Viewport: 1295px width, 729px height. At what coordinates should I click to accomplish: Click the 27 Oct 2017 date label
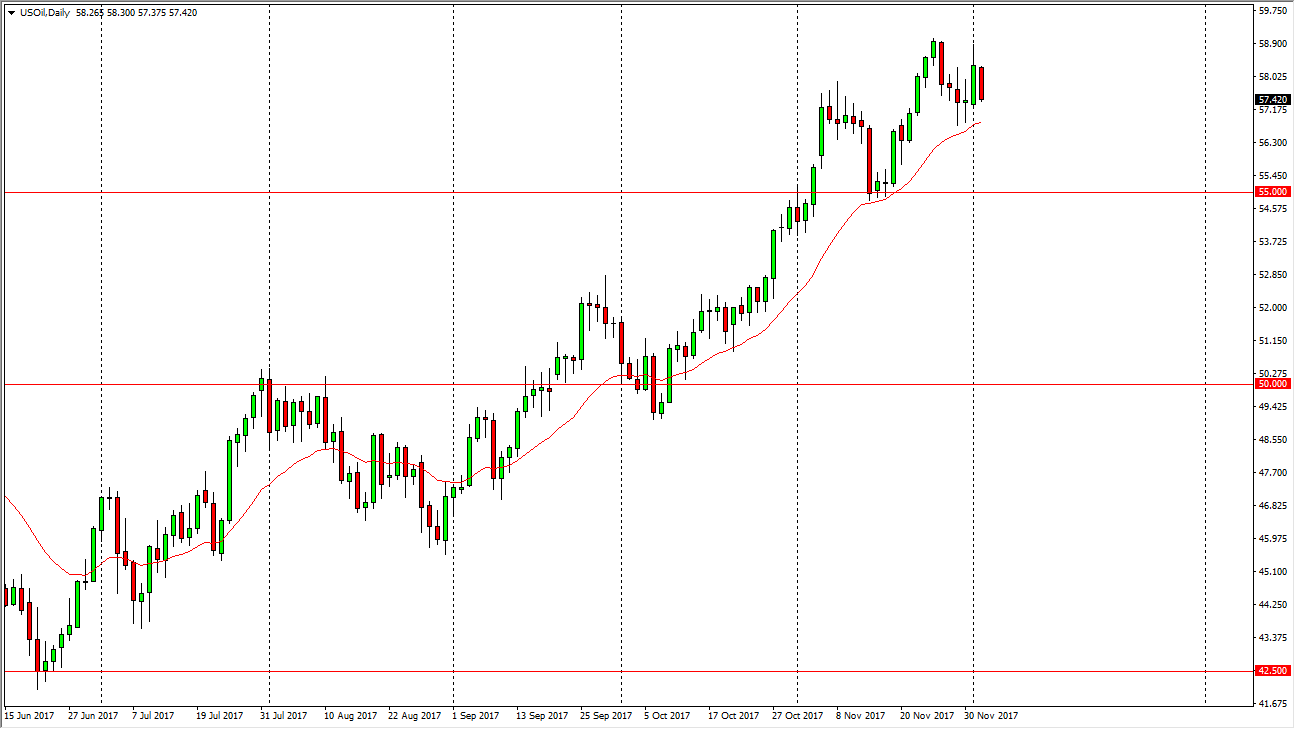tap(797, 716)
